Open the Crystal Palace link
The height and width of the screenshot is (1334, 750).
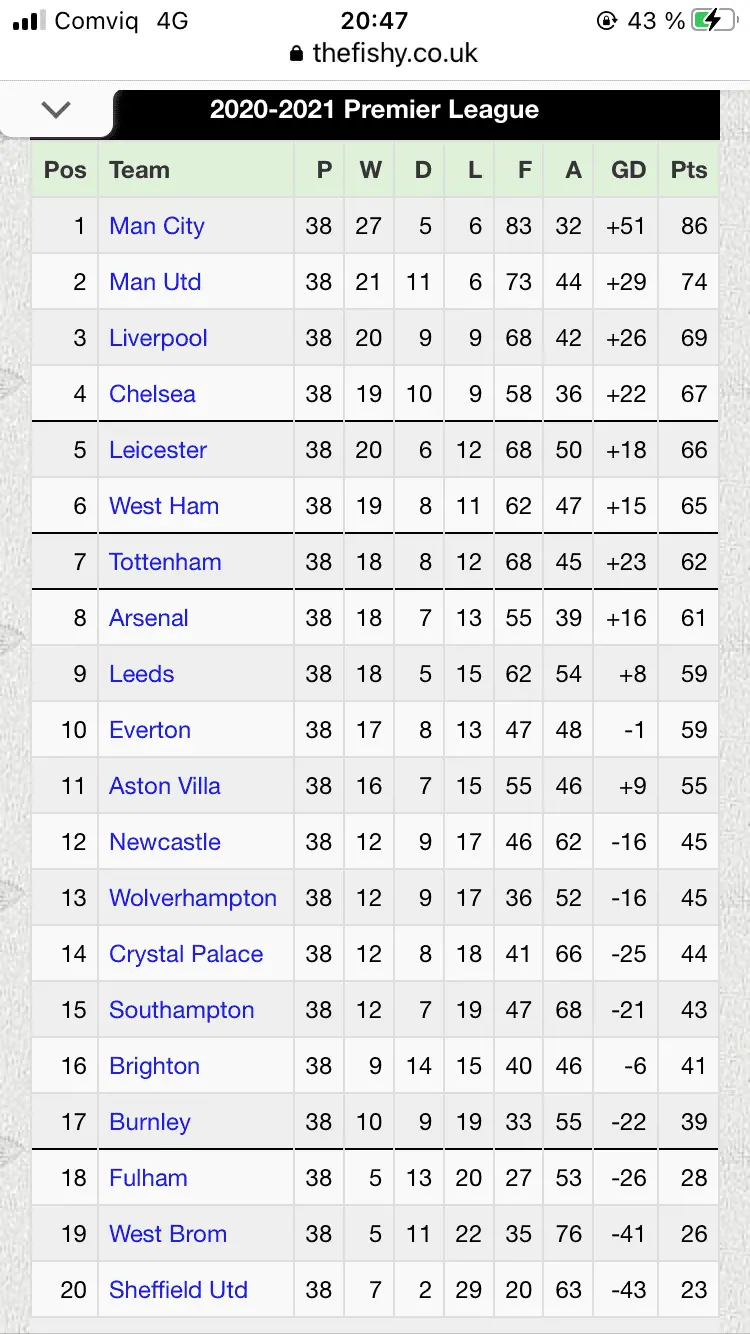tap(186, 954)
